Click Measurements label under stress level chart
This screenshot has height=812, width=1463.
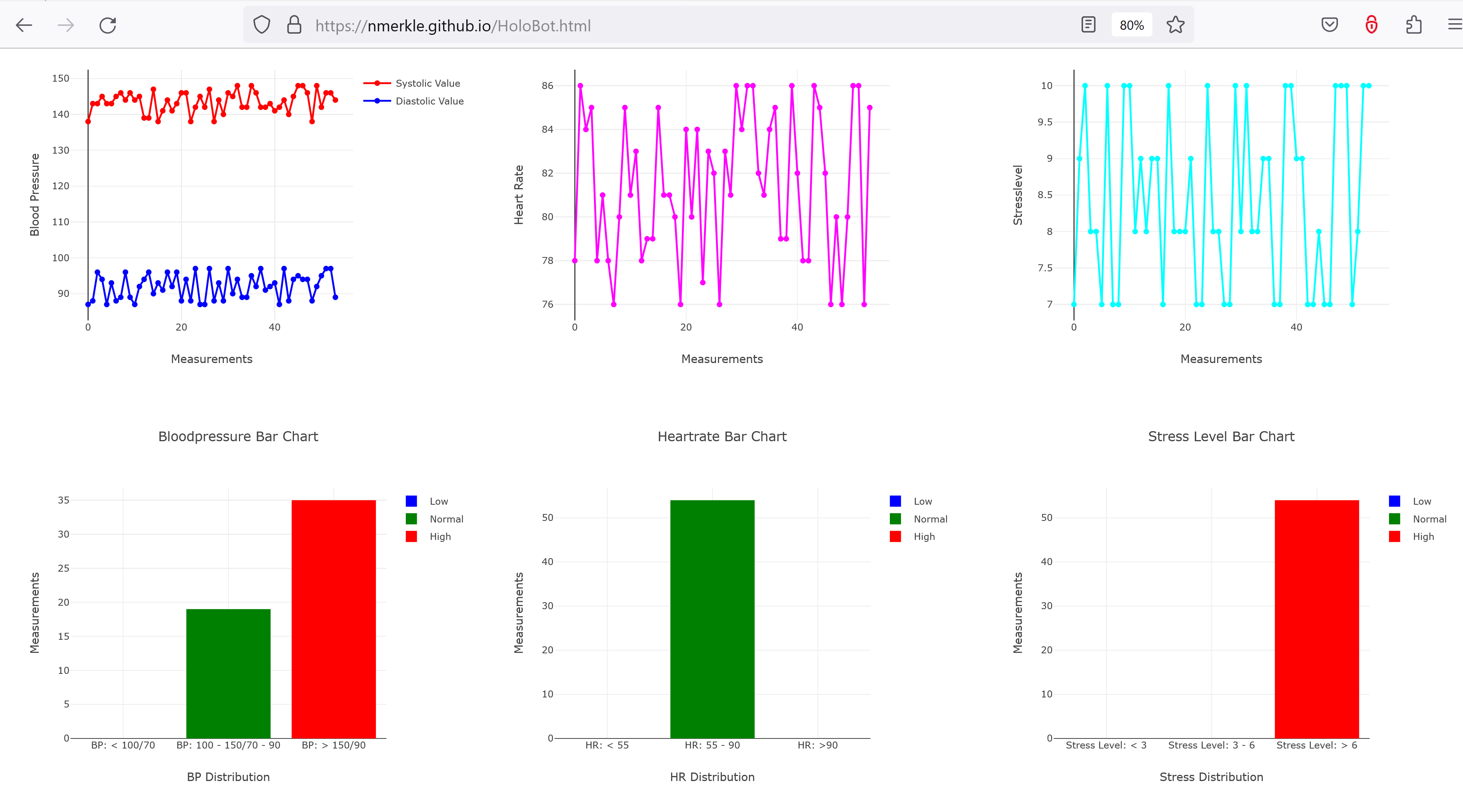[x=1221, y=359]
